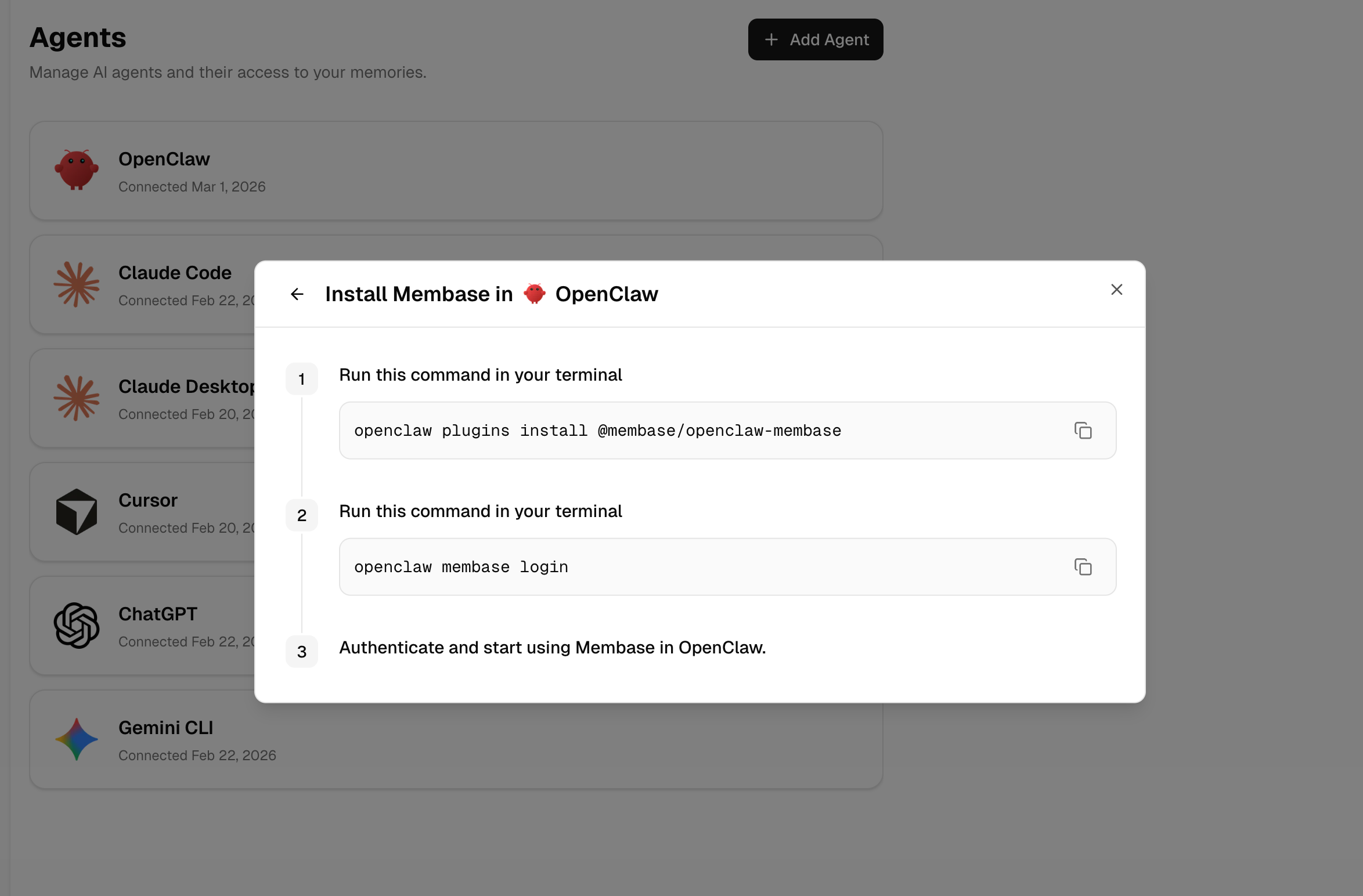
Task: Dismiss the Install Membase dialog
Action: (1116, 289)
